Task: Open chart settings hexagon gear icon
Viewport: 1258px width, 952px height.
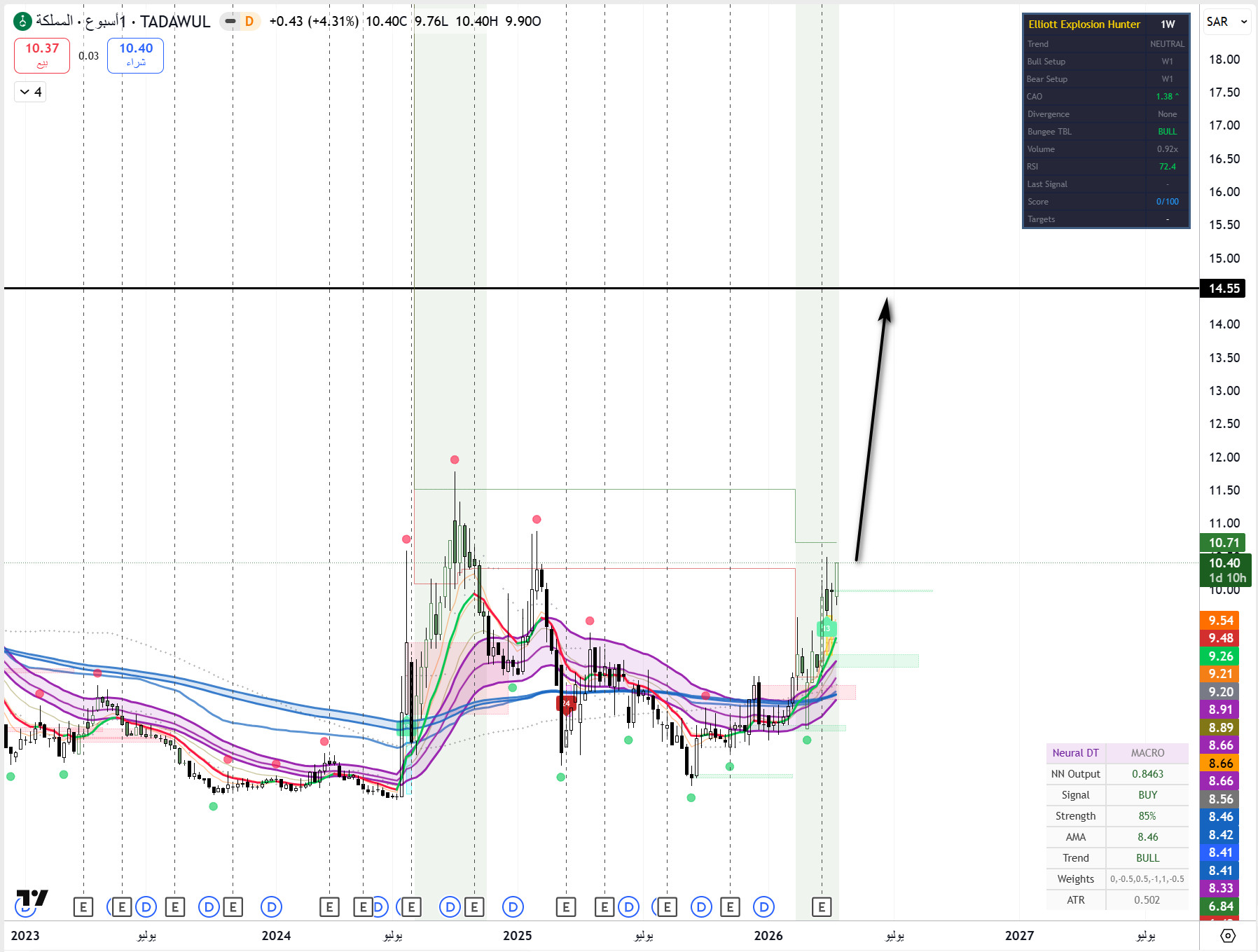Action: (x=1228, y=936)
